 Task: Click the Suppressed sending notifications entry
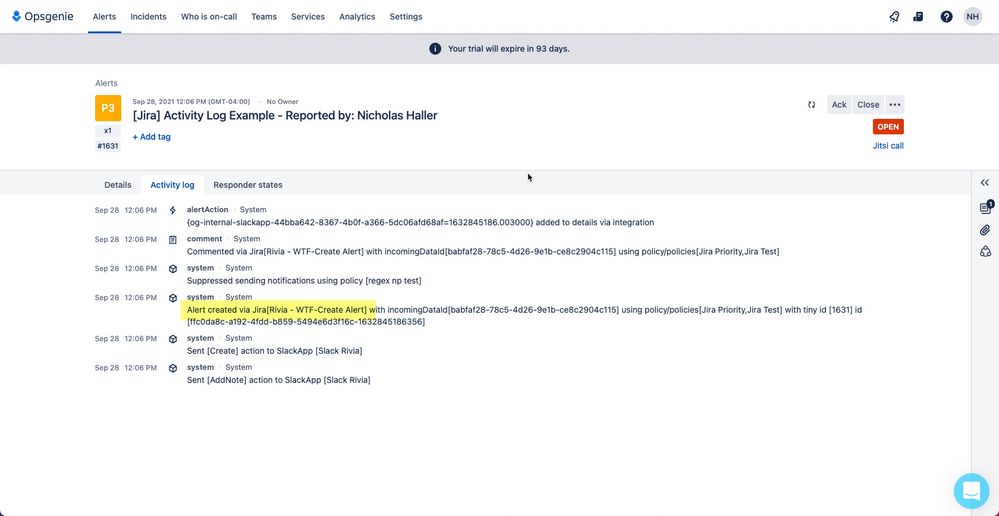304,281
